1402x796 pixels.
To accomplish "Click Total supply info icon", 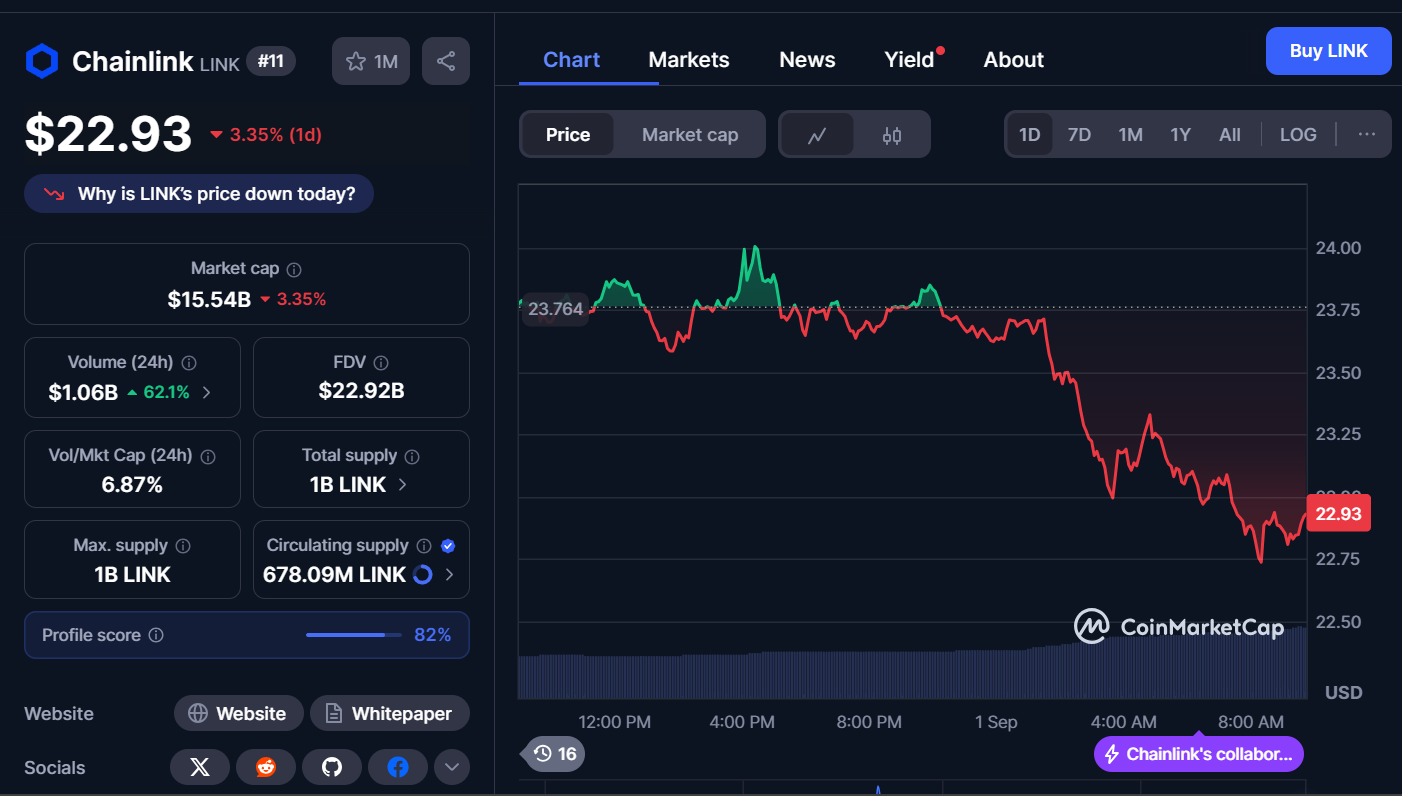I will (412, 456).
